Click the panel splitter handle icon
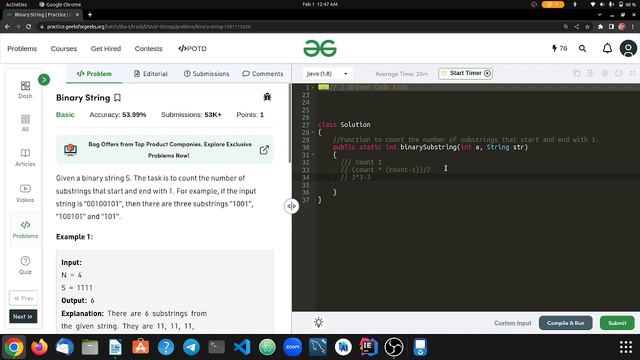 click(291, 206)
